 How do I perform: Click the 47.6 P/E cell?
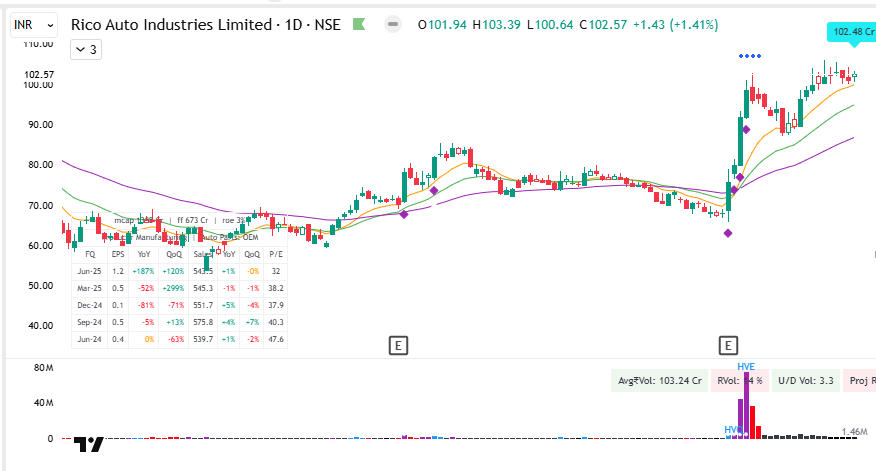coord(276,339)
